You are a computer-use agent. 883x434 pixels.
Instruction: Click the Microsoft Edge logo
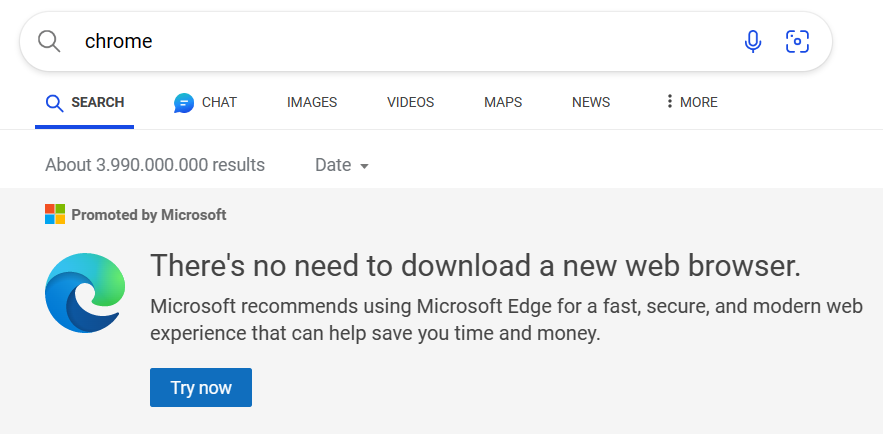pyautogui.click(x=85, y=293)
